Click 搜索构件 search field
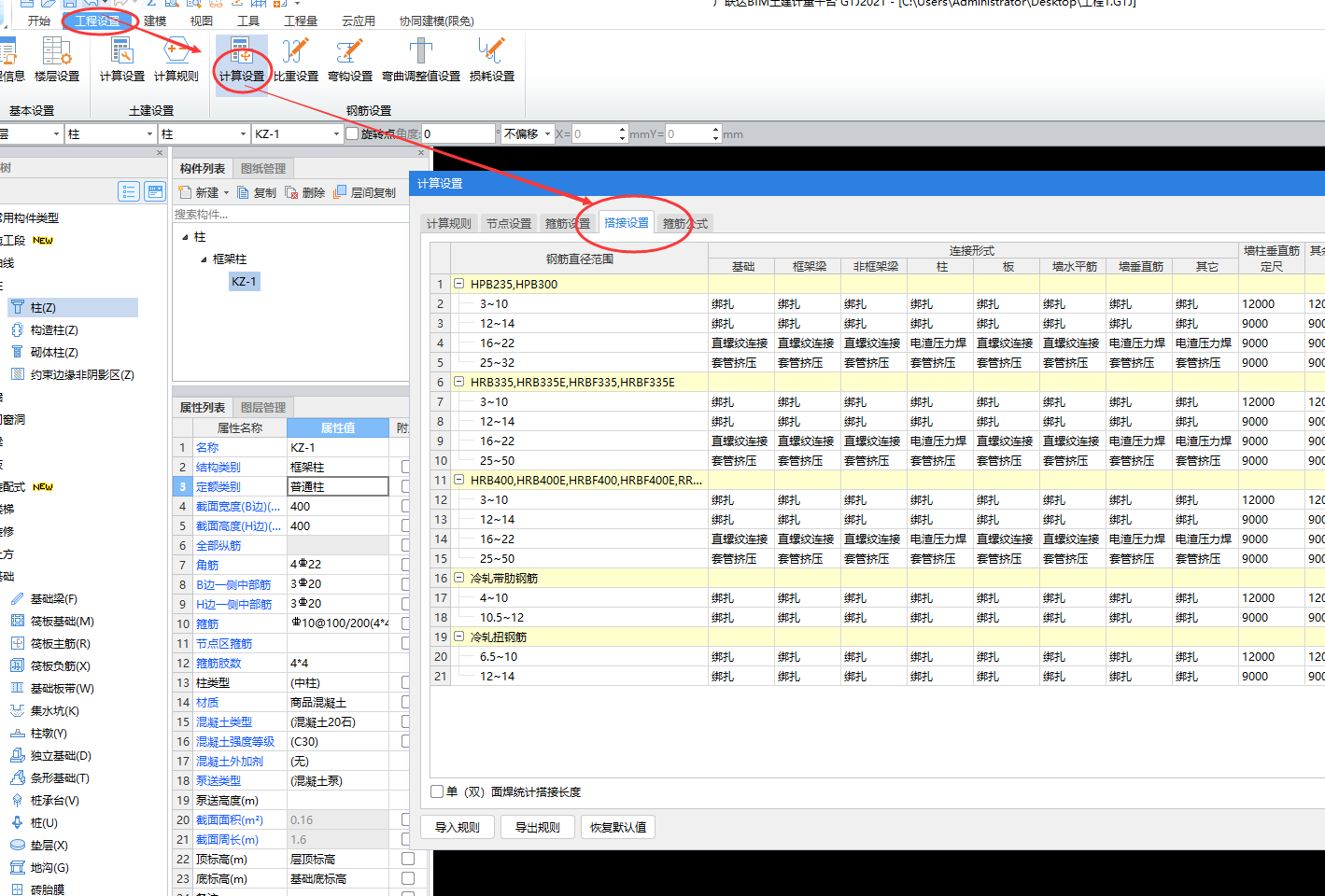Image resolution: width=1325 pixels, height=896 pixels. point(291,214)
